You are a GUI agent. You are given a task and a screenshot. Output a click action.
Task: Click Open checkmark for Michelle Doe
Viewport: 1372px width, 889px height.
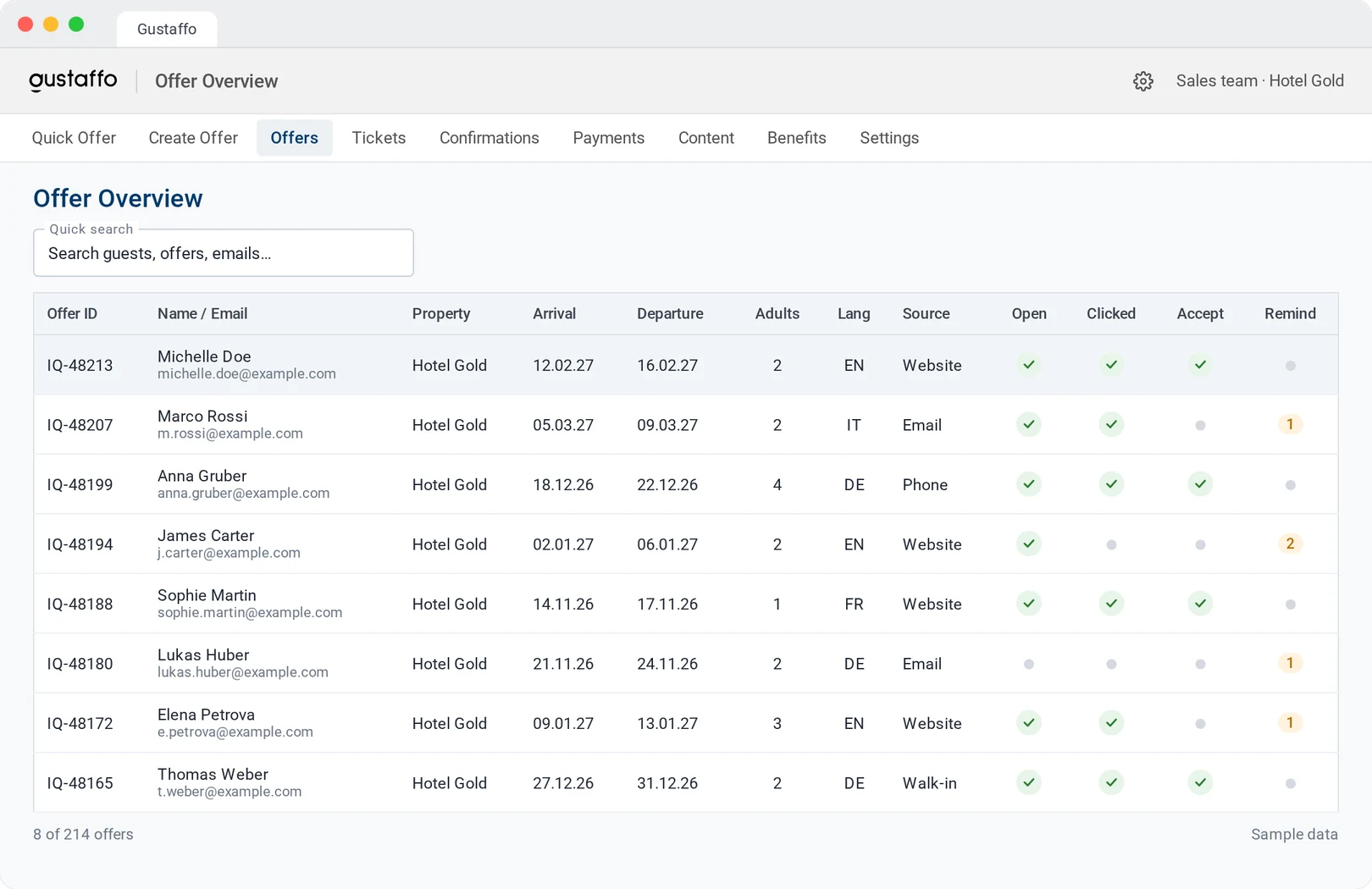point(1029,365)
